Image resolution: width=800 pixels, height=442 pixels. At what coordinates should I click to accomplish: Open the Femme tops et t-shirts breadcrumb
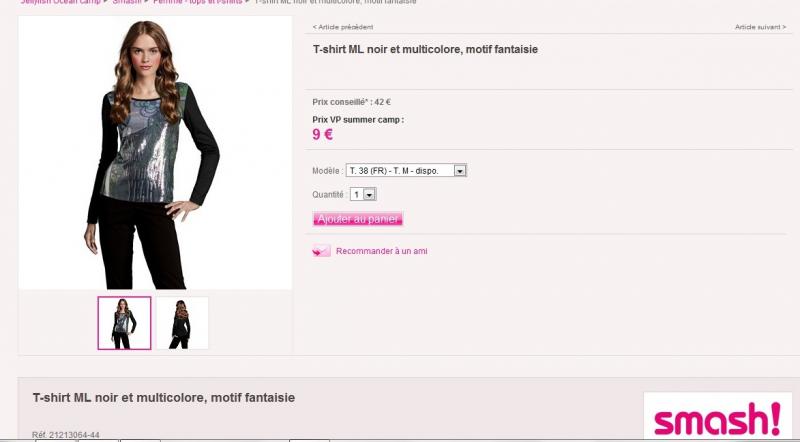197,2
